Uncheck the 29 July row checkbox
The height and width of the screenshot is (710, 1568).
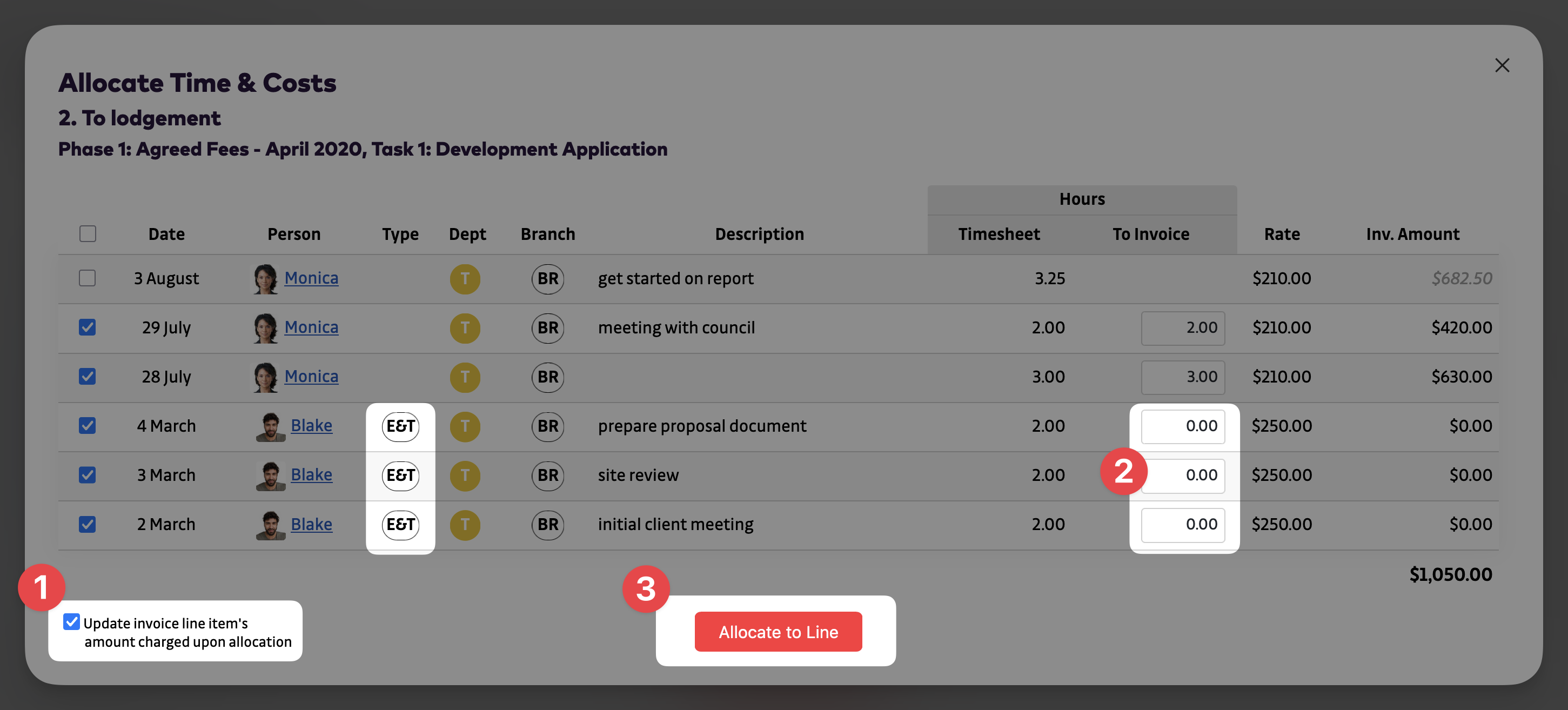coord(88,327)
